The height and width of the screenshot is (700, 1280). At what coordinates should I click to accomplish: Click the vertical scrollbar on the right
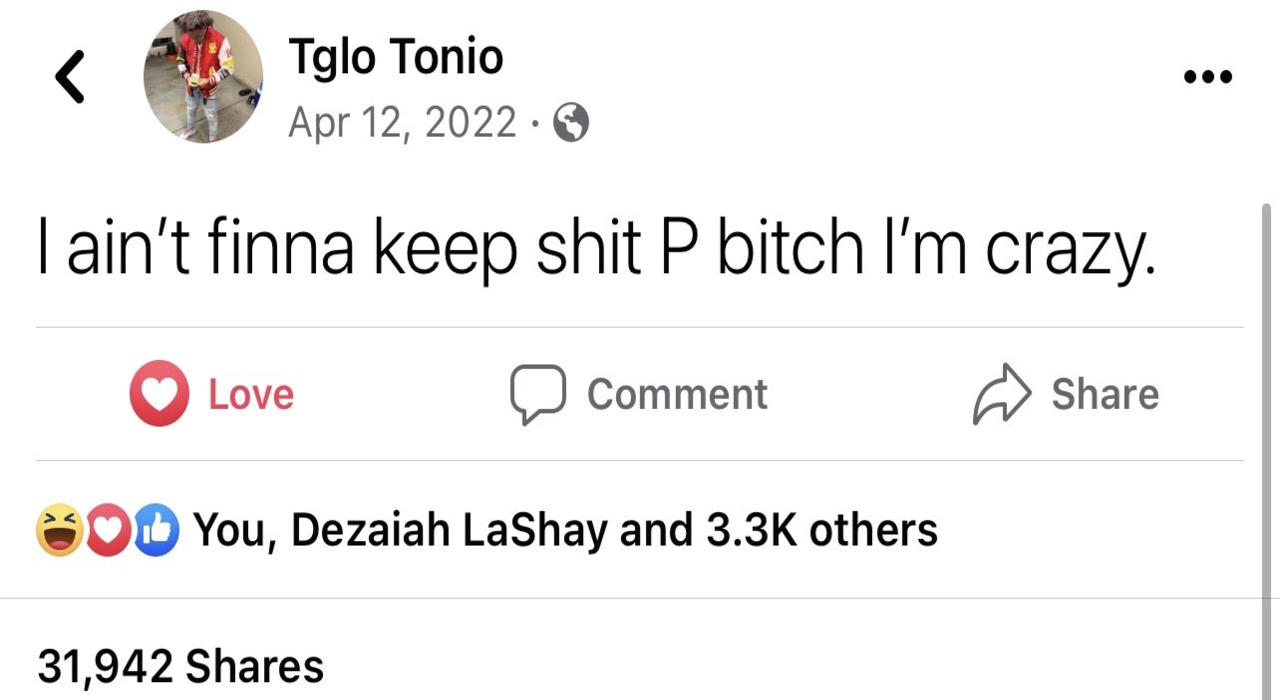[x=1267, y=400]
